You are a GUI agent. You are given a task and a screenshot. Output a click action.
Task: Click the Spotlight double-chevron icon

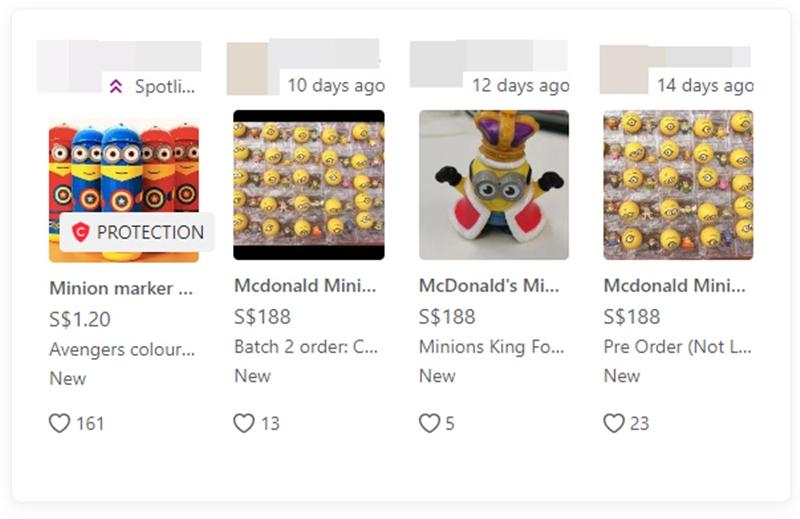116,87
